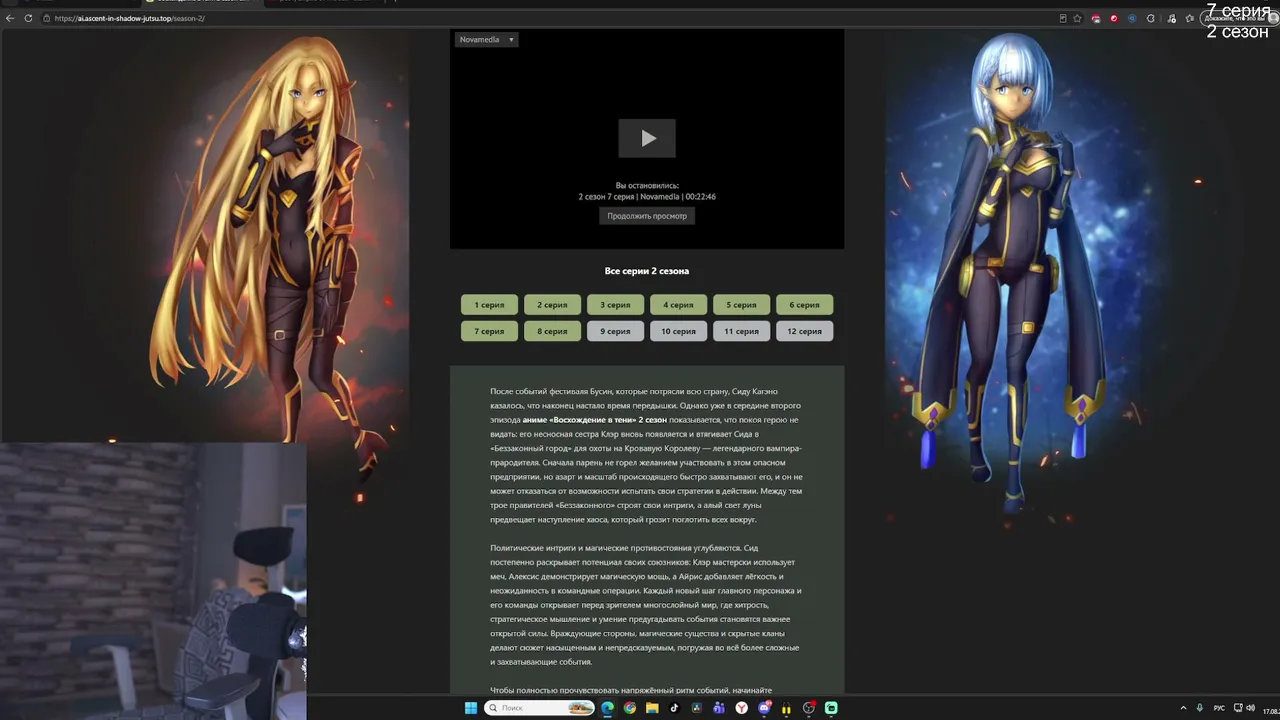This screenshot has height=720, width=1280.
Task: Select episode '1 серия'
Action: point(489,305)
